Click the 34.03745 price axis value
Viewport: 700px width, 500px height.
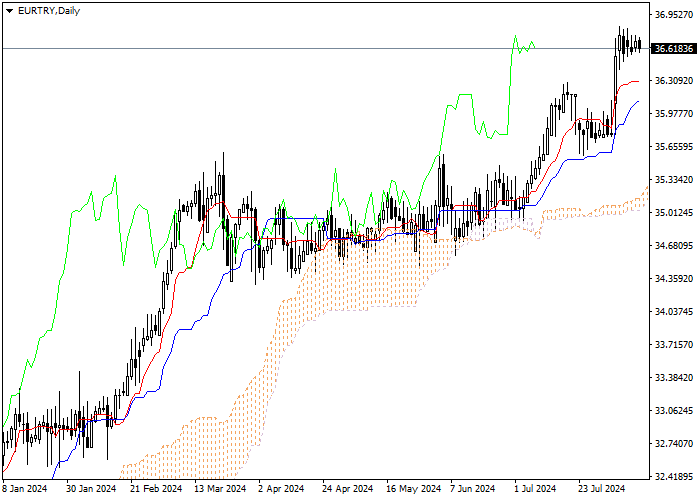[674, 311]
